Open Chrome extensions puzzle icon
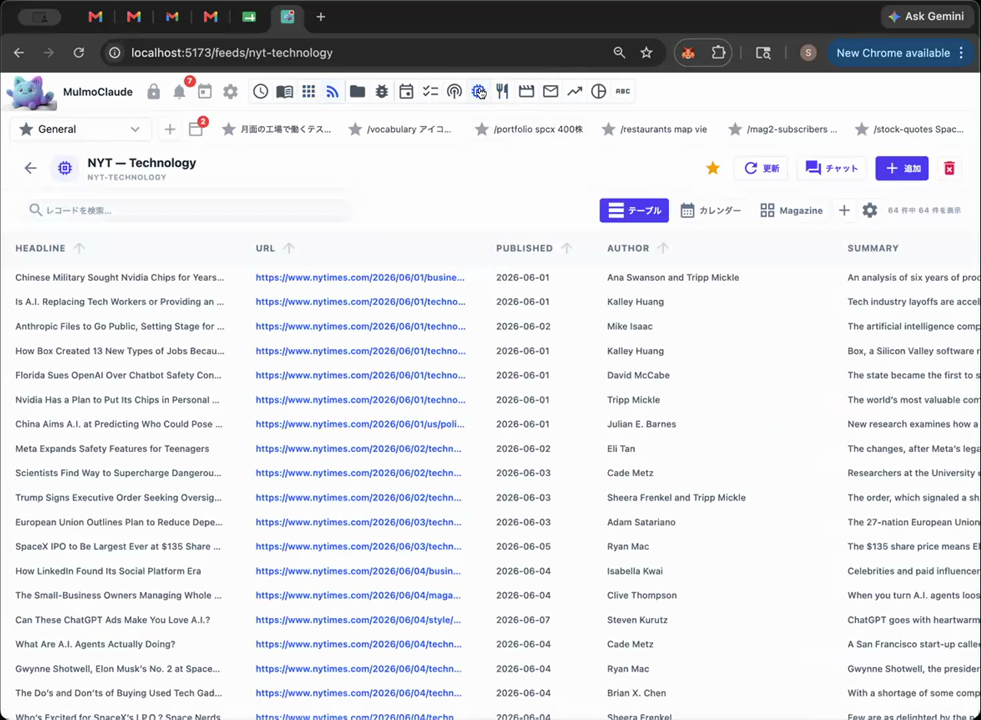 (718, 53)
